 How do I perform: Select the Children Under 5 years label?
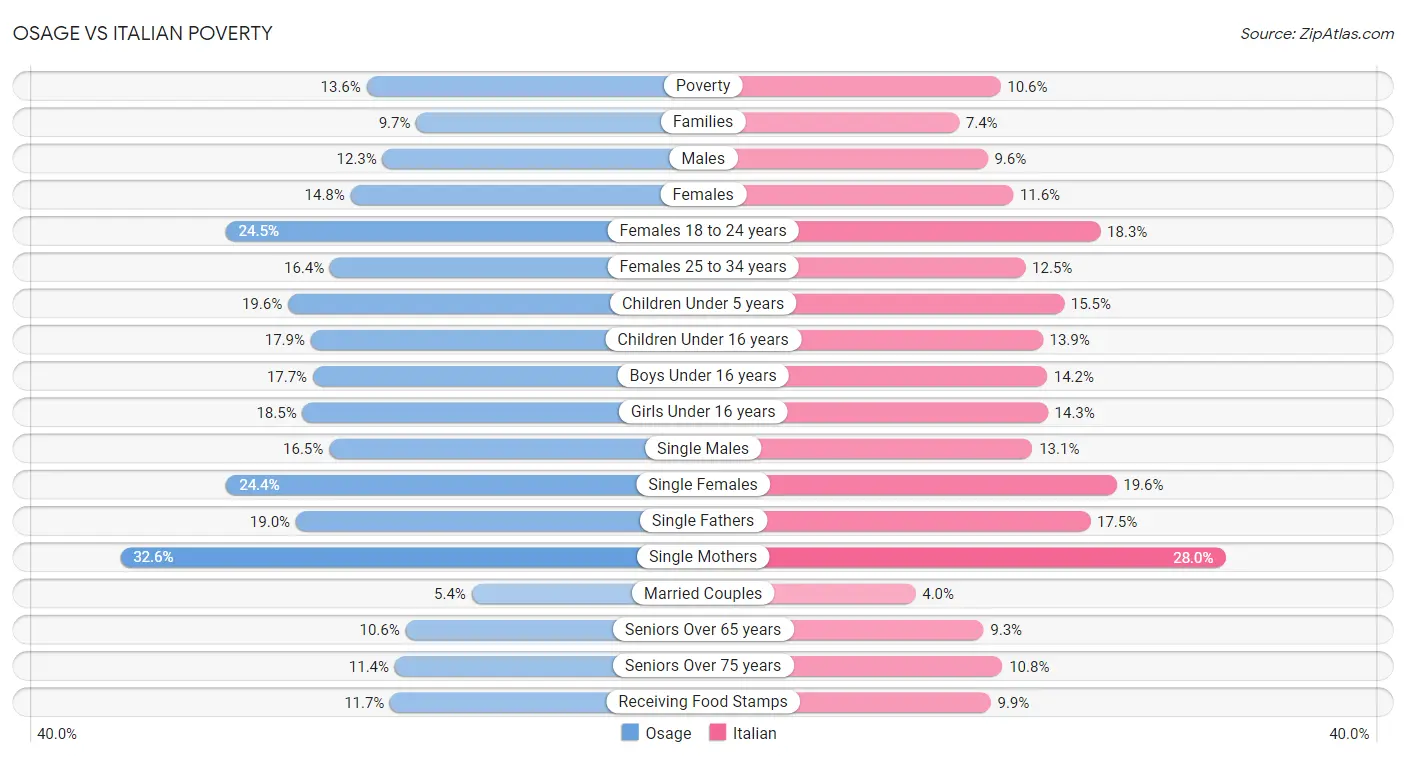(x=703, y=303)
